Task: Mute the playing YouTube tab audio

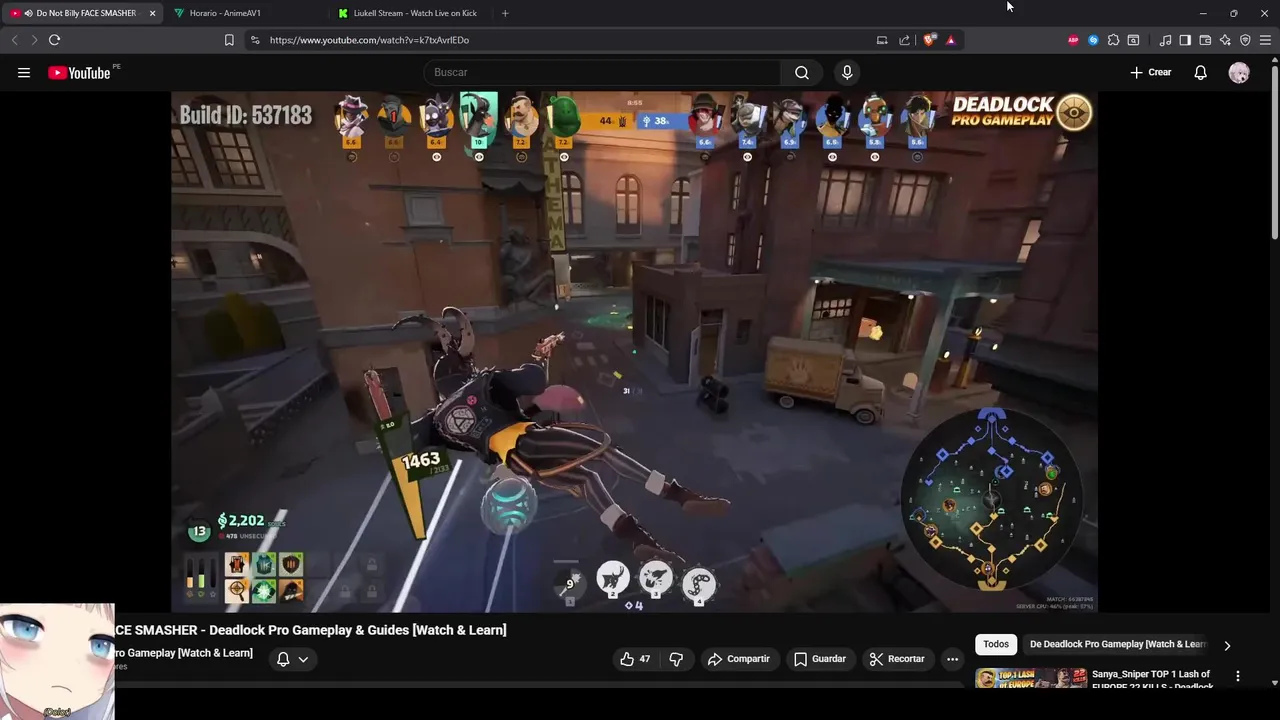Action: point(27,13)
